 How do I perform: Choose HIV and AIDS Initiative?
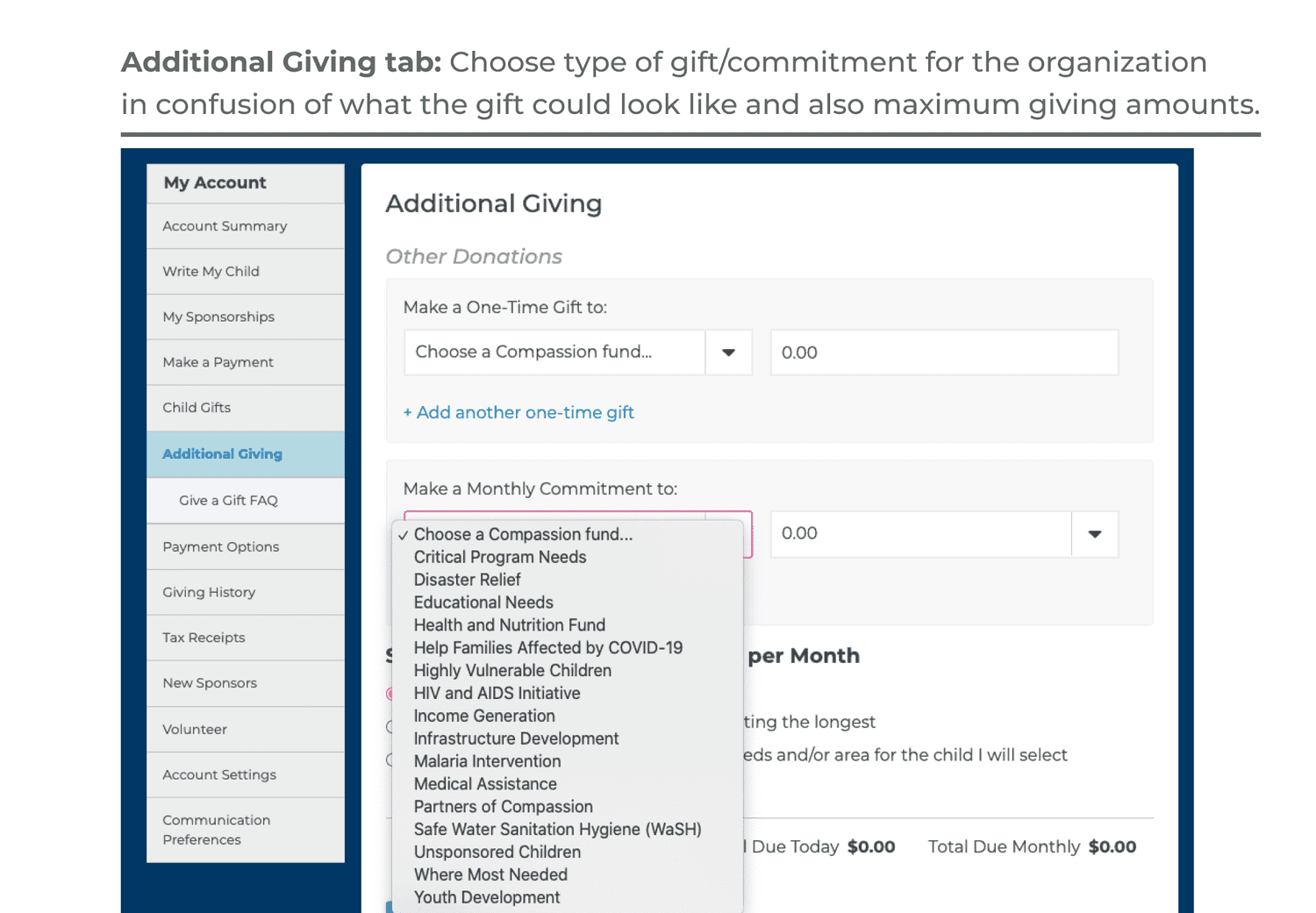coord(568,694)
